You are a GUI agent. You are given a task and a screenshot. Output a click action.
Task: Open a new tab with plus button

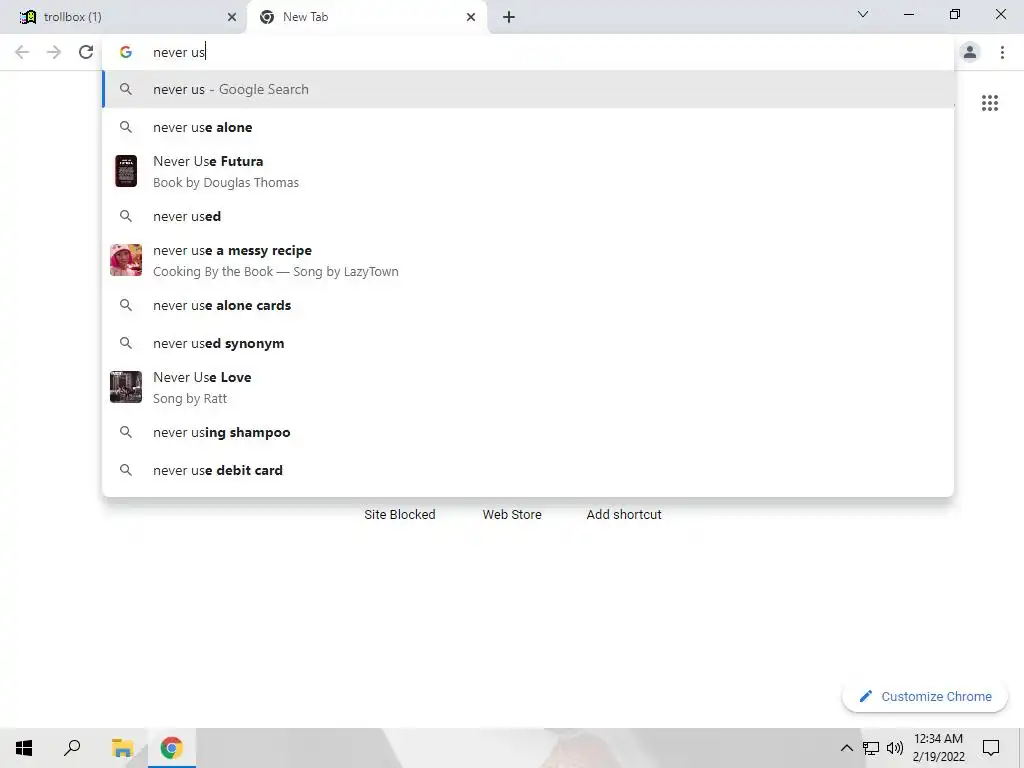(509, 17)
